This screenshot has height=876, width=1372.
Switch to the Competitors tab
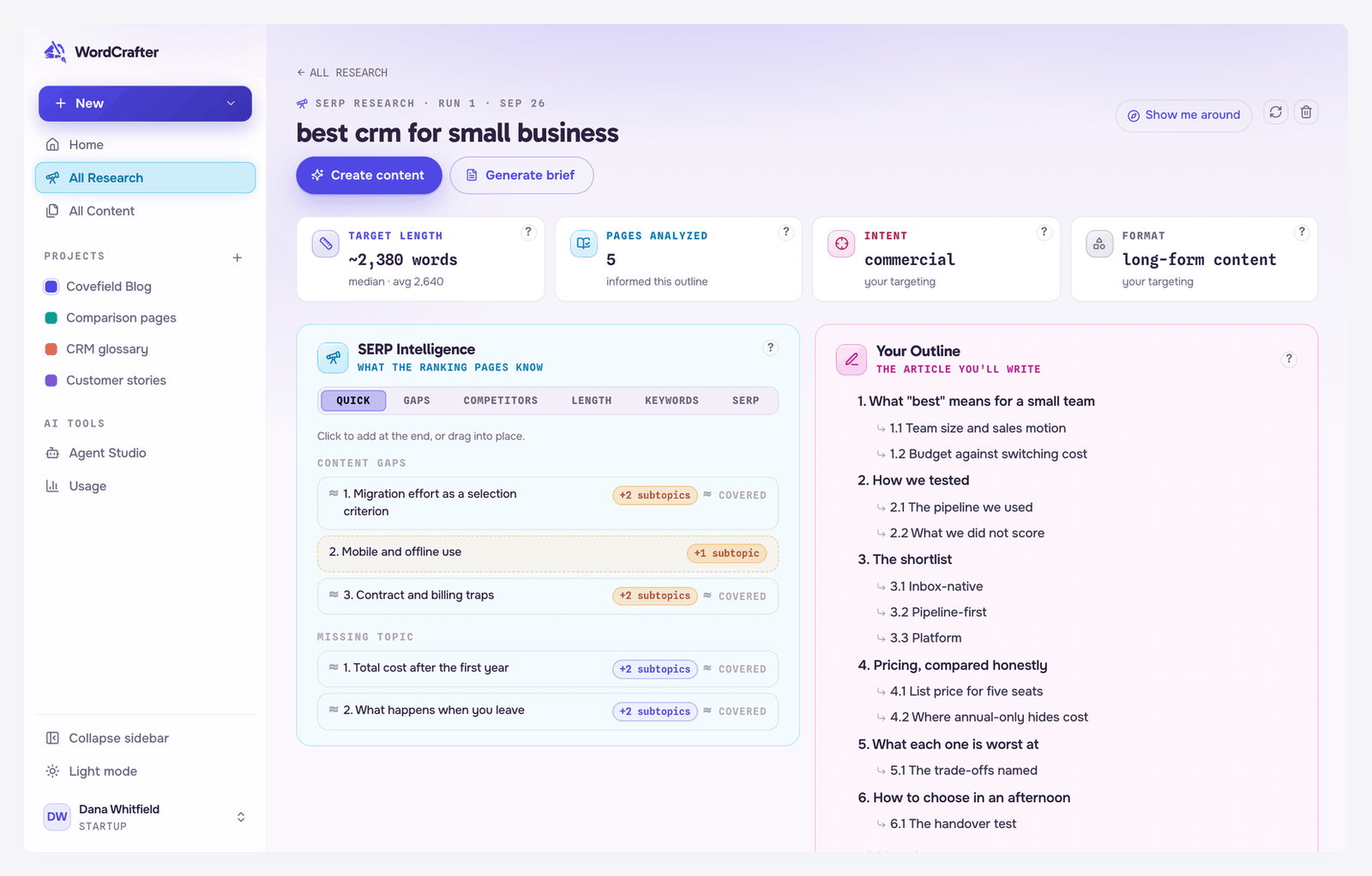pos(501,401)
